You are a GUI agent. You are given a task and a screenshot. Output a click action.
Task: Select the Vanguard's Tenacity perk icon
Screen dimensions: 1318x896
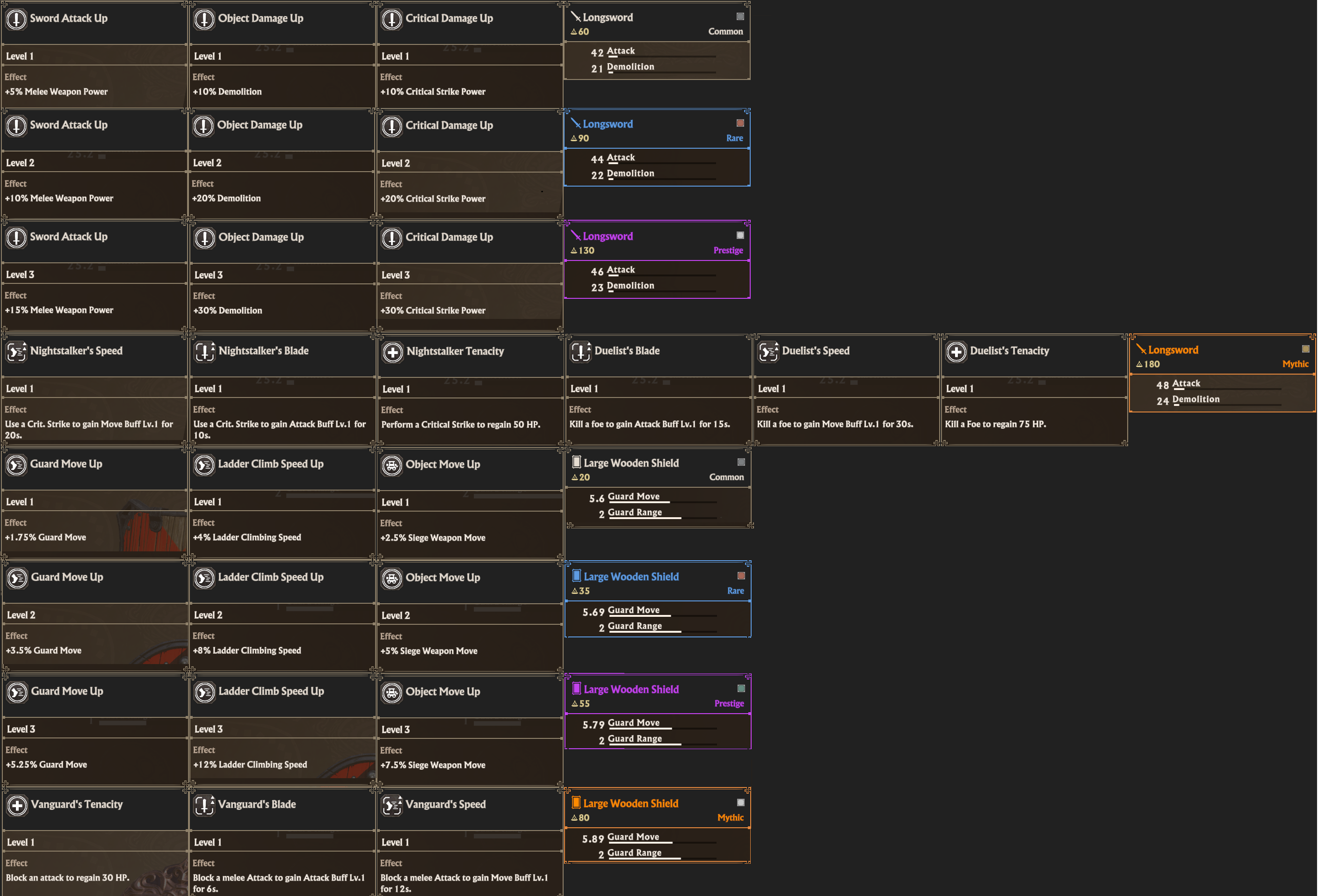(x=18, y=805)
